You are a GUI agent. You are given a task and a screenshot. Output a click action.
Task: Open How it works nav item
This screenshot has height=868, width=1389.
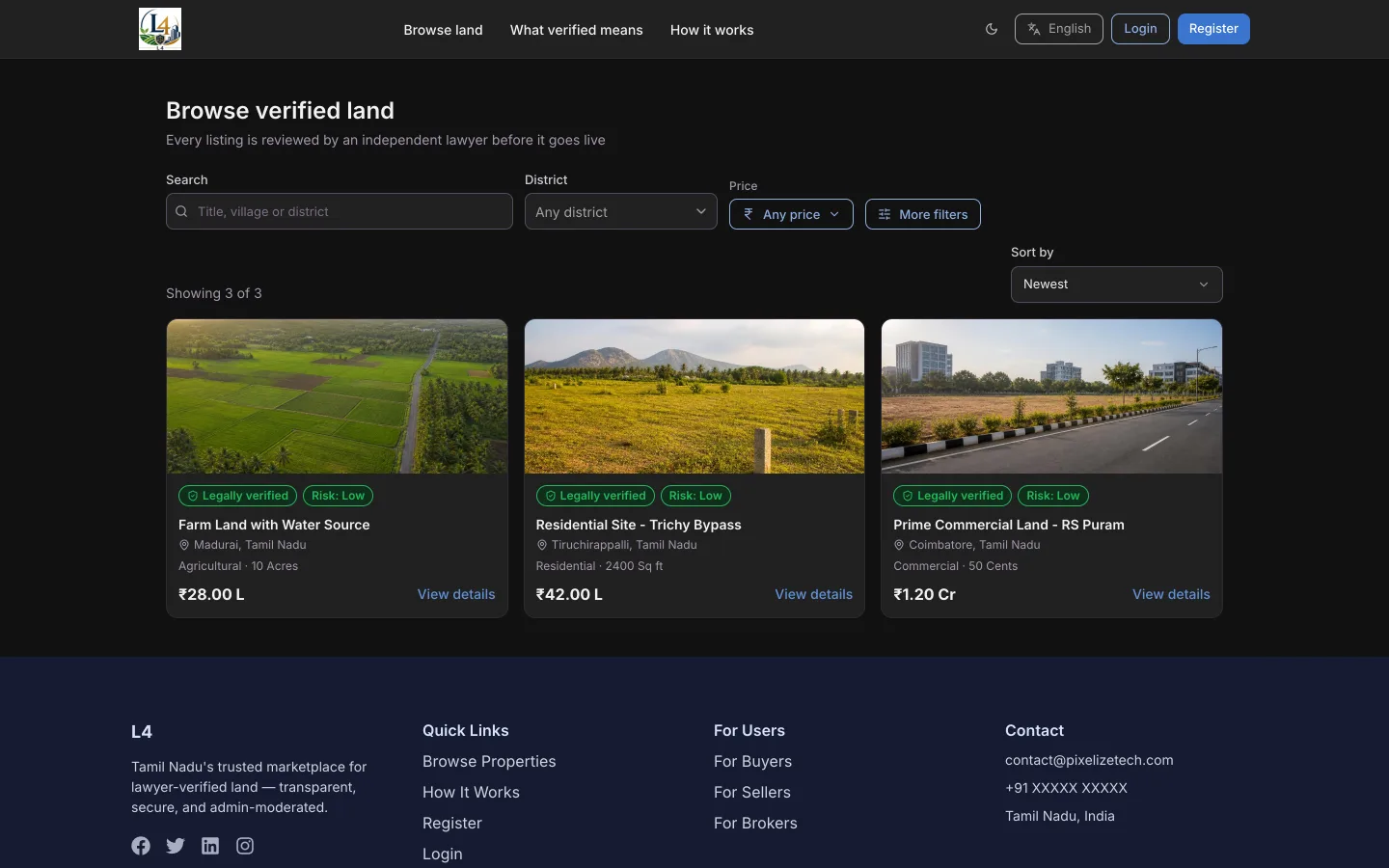click(x=712, y=30)
